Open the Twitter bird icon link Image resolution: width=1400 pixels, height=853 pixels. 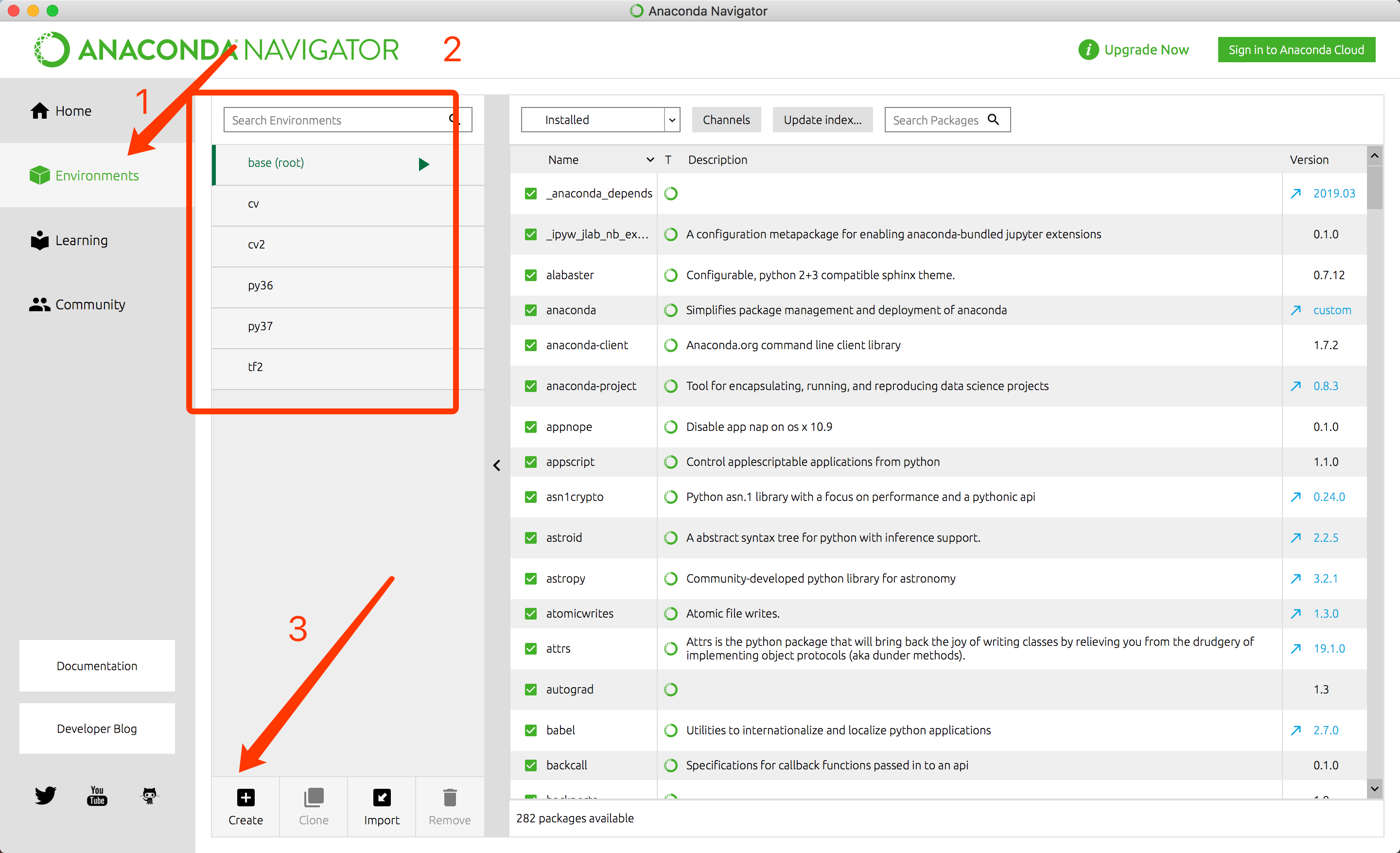tap(45, 795)
